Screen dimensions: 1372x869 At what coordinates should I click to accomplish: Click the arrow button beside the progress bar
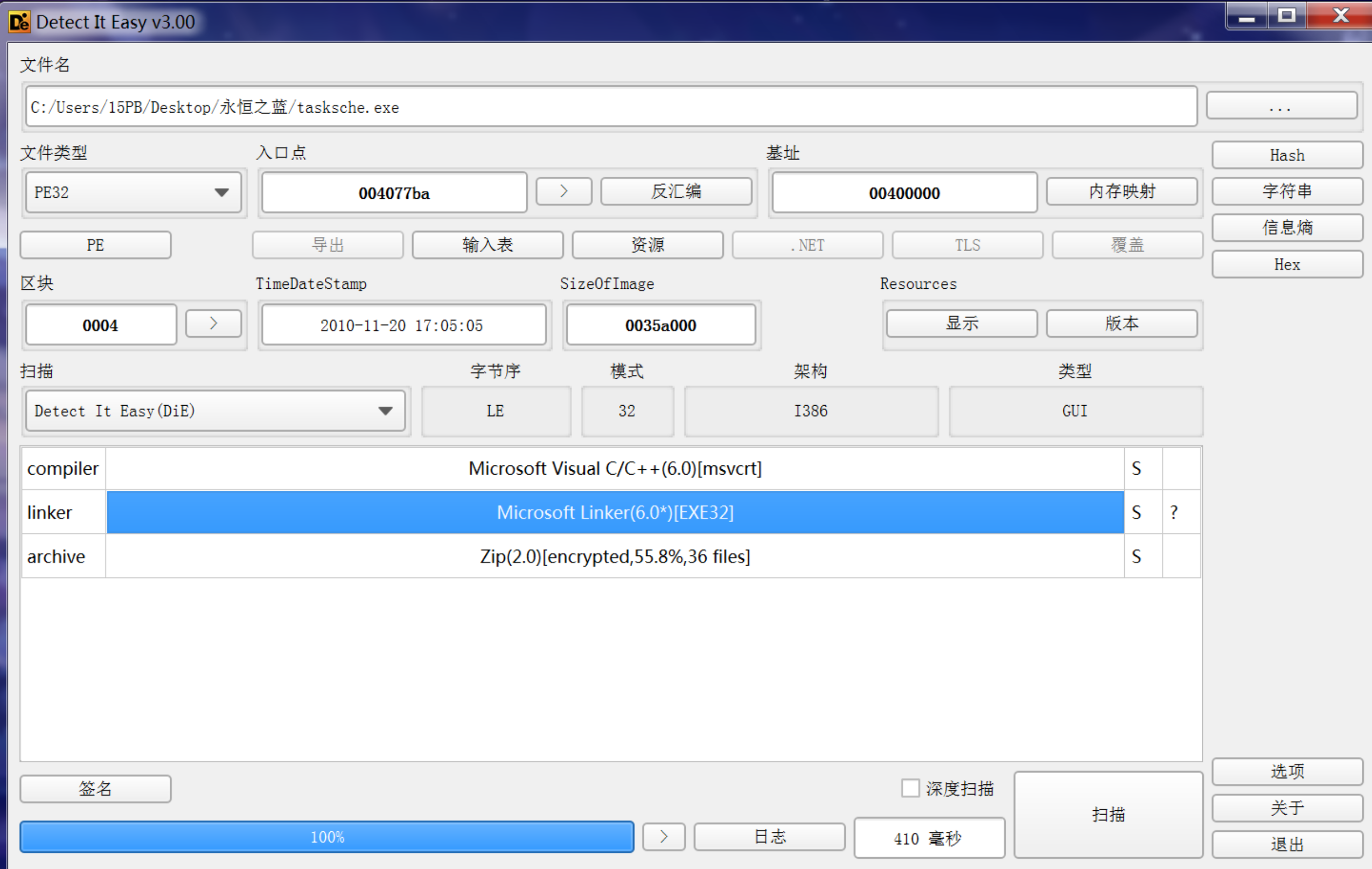point(663,837)
